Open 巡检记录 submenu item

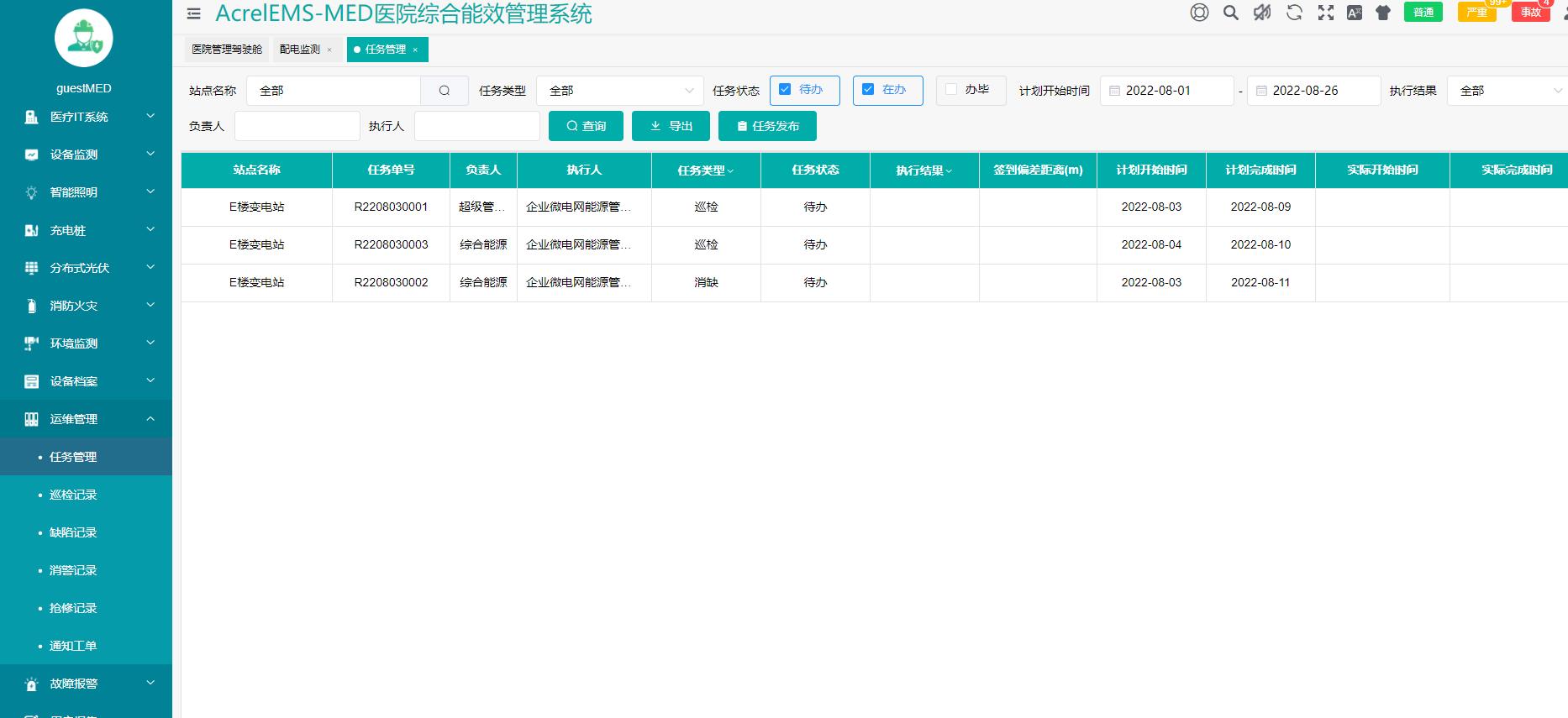tap(86, 495)
